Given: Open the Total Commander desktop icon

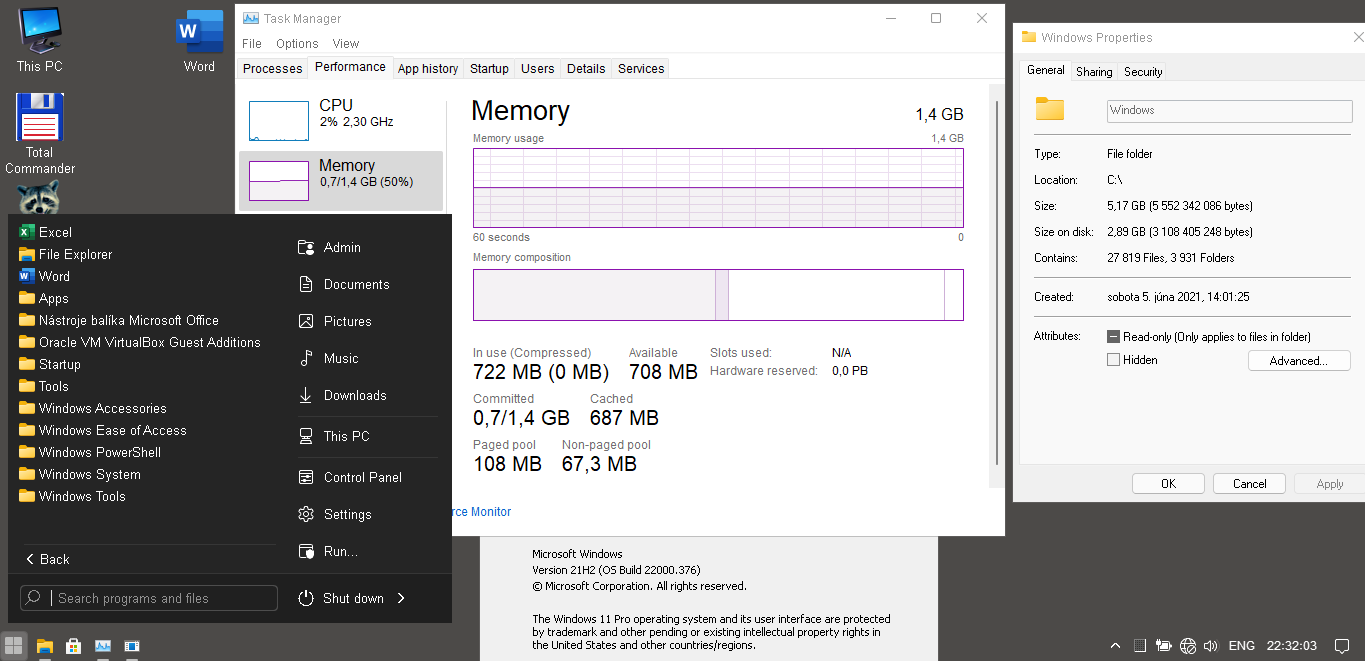Looking at the screenshot, I should tap(40, 134).
